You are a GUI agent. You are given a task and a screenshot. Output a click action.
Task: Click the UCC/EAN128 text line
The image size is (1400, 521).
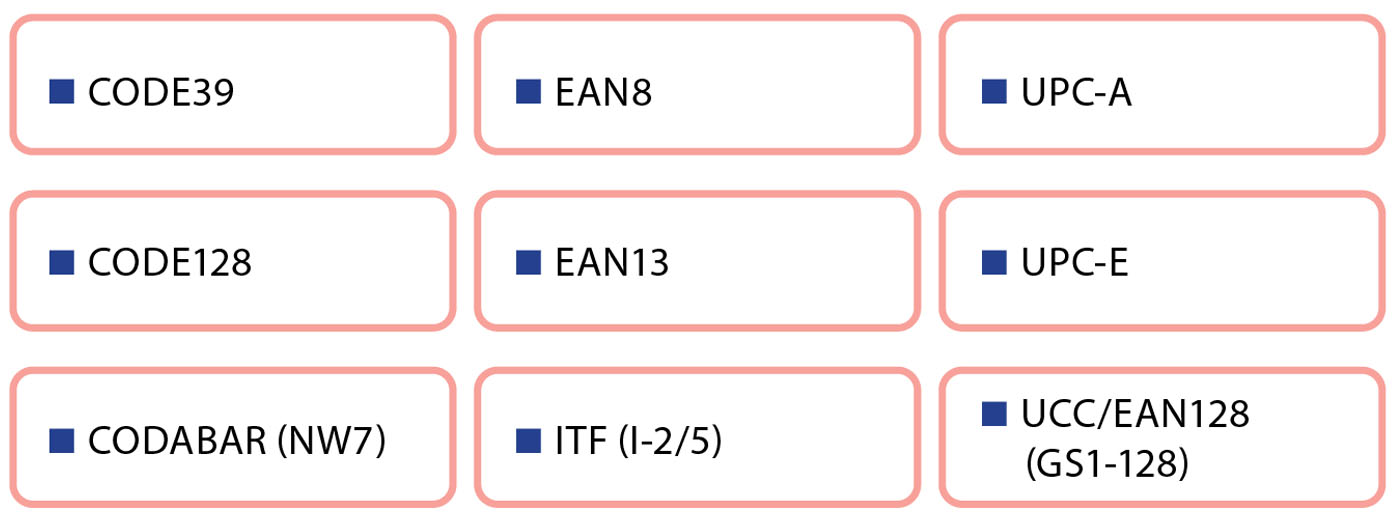[x=1136, y=413]
